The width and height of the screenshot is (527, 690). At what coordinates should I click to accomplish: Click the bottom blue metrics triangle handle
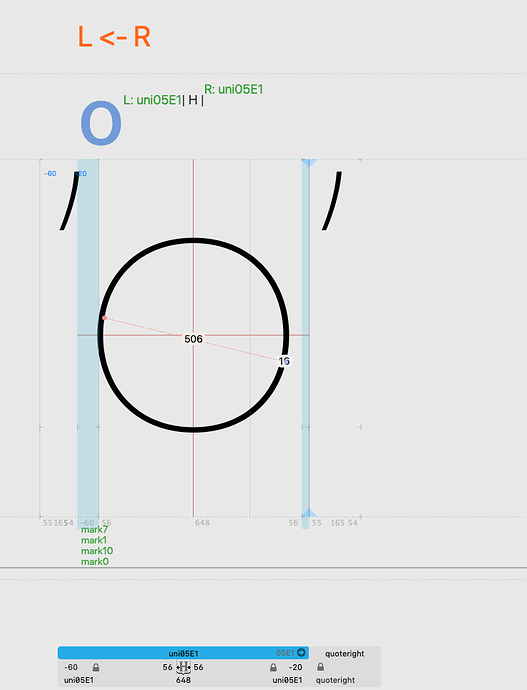pos(309,513)
